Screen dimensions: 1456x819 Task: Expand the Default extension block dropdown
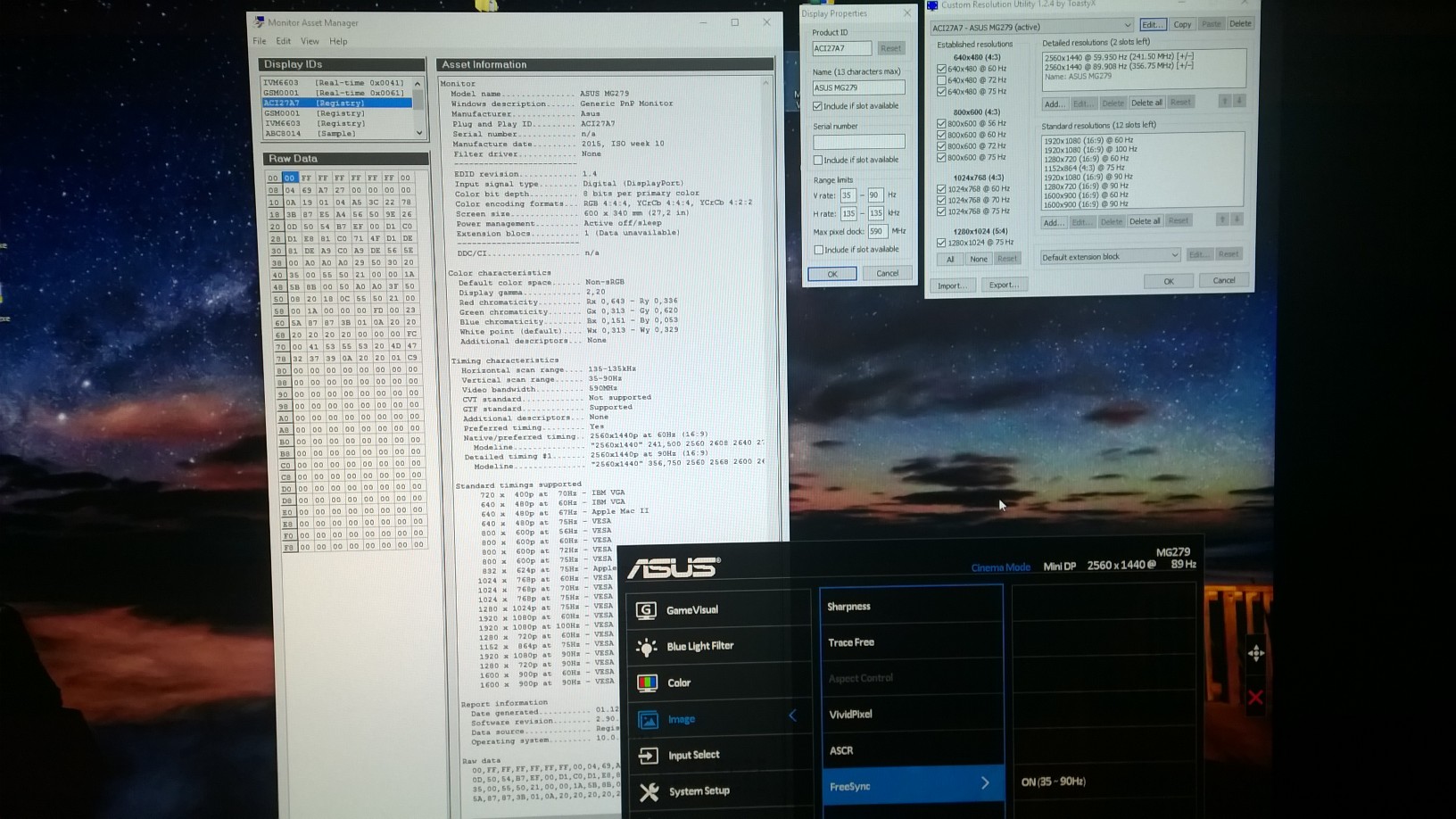[1109, 257]
